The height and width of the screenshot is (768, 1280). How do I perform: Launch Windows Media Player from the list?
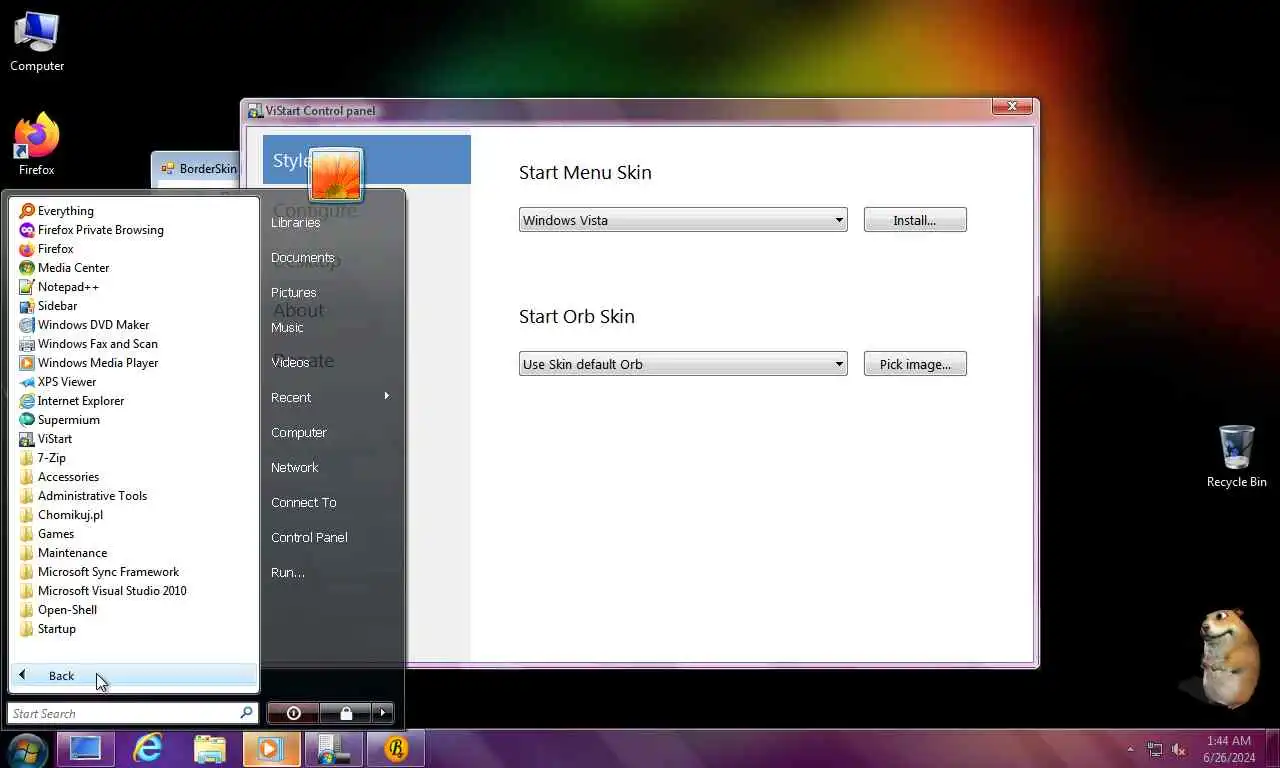point(88,363)
